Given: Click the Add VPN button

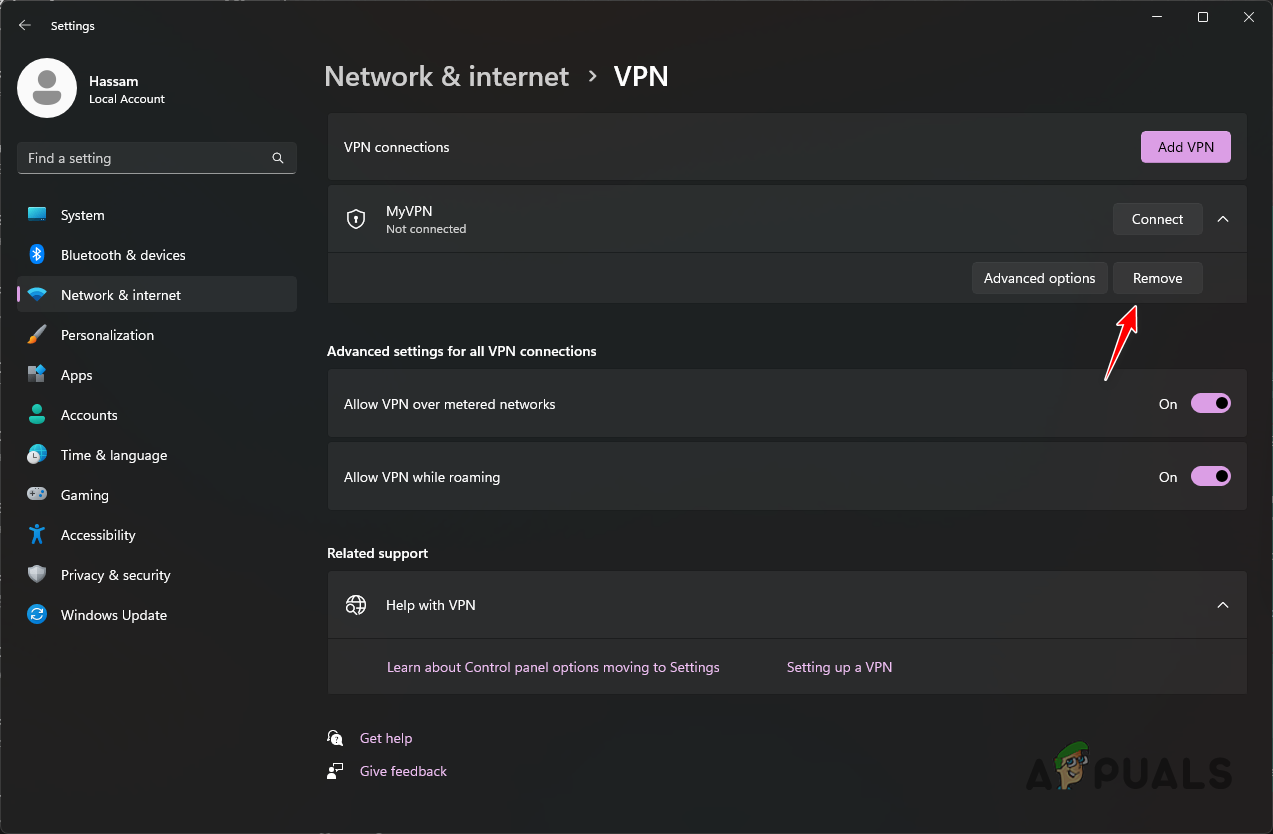Looking at the screenshot, I should pyautogui.click(x=1185, y=146).
